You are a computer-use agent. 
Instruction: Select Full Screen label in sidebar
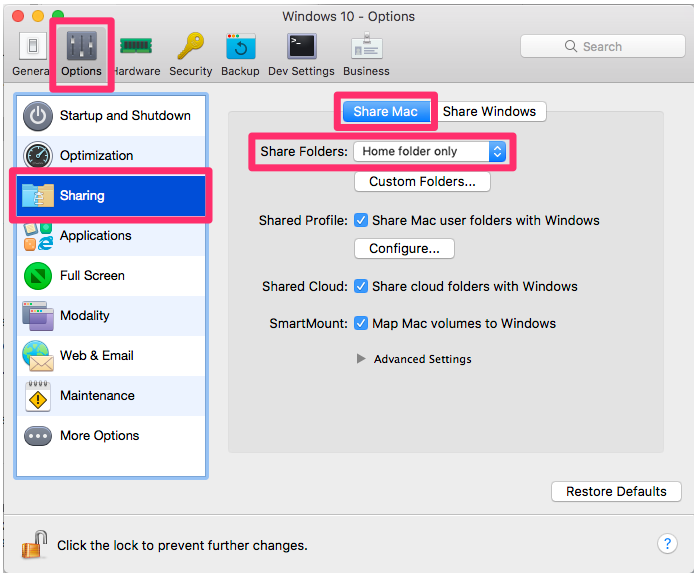(92, 276)
